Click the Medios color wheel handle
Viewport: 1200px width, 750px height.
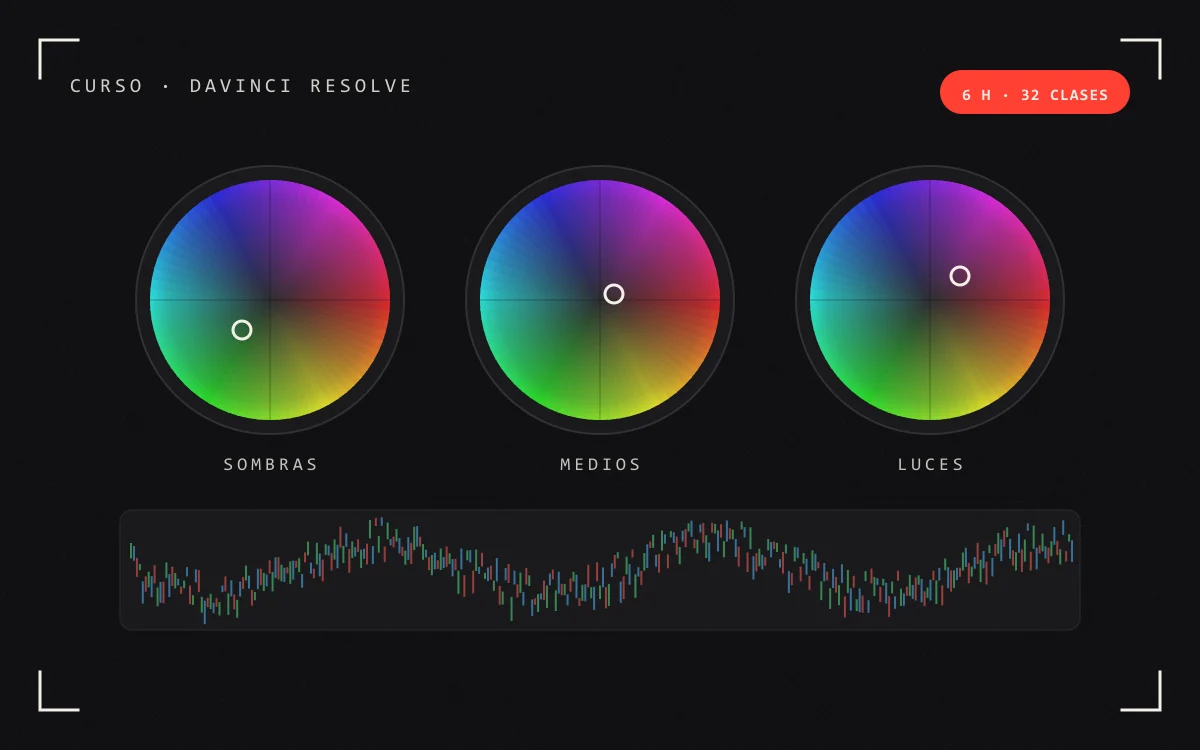(614, 294)
